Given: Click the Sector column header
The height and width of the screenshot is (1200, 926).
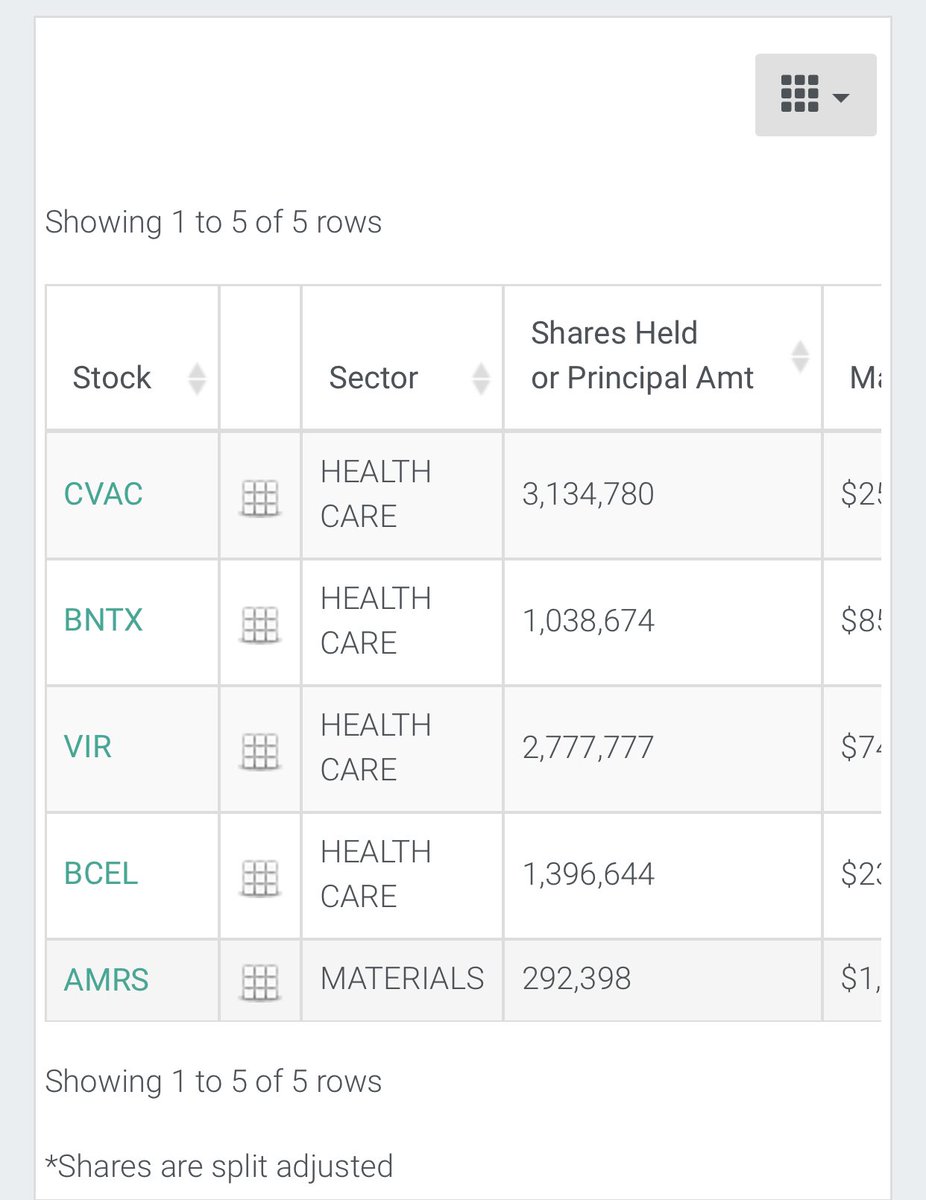Looking at the screenshot, I should [x=373, y=378].
